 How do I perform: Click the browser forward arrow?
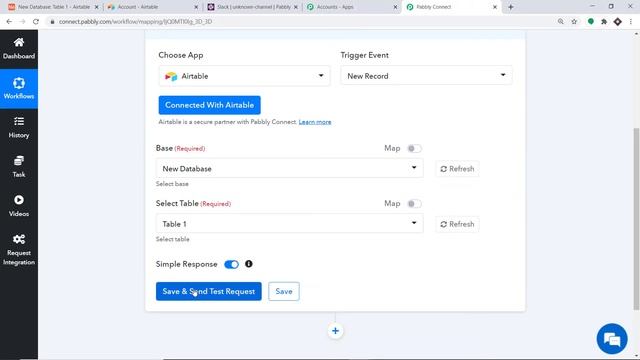click(22, 22)
